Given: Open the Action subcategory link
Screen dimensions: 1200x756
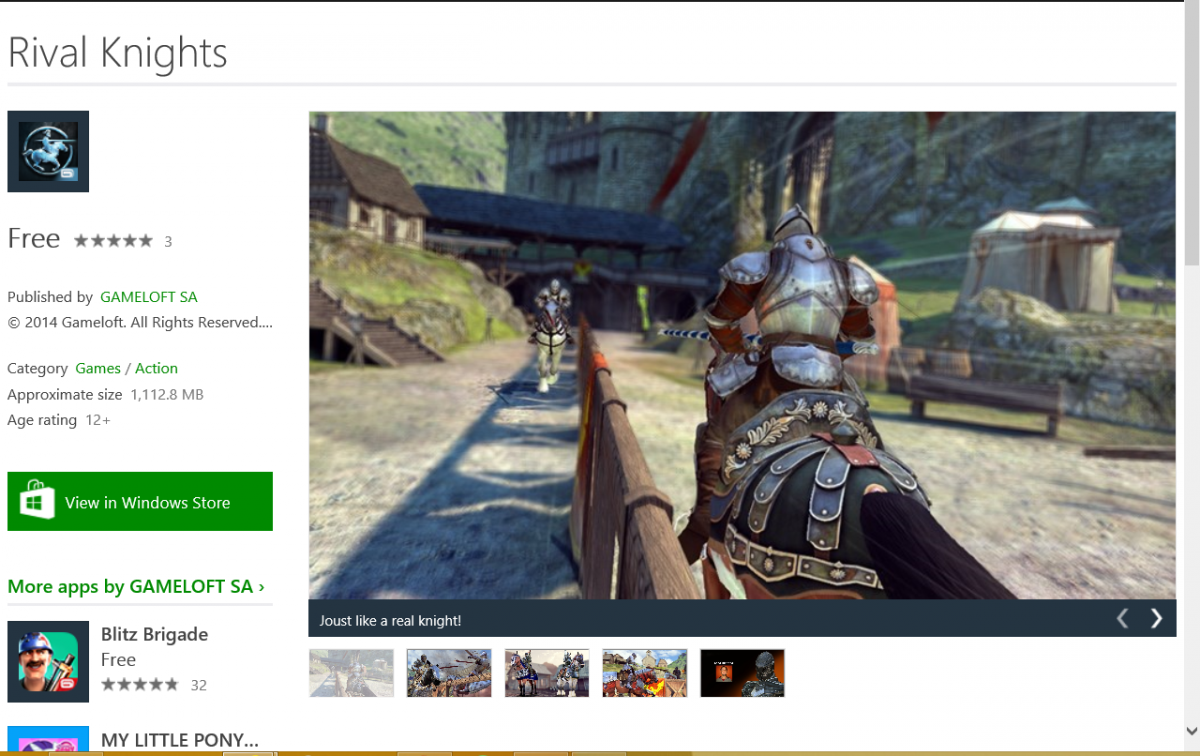Looking at the screenshot, I should [156, 369].
